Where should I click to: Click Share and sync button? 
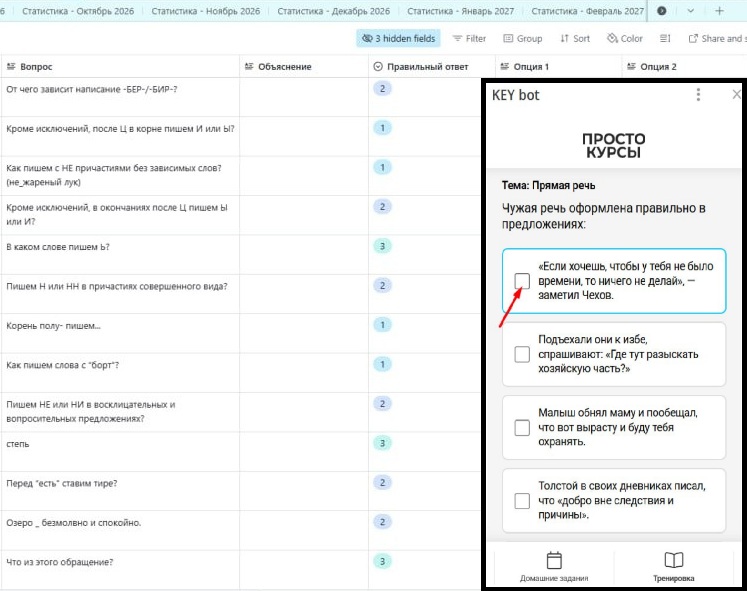click(717, 39)
